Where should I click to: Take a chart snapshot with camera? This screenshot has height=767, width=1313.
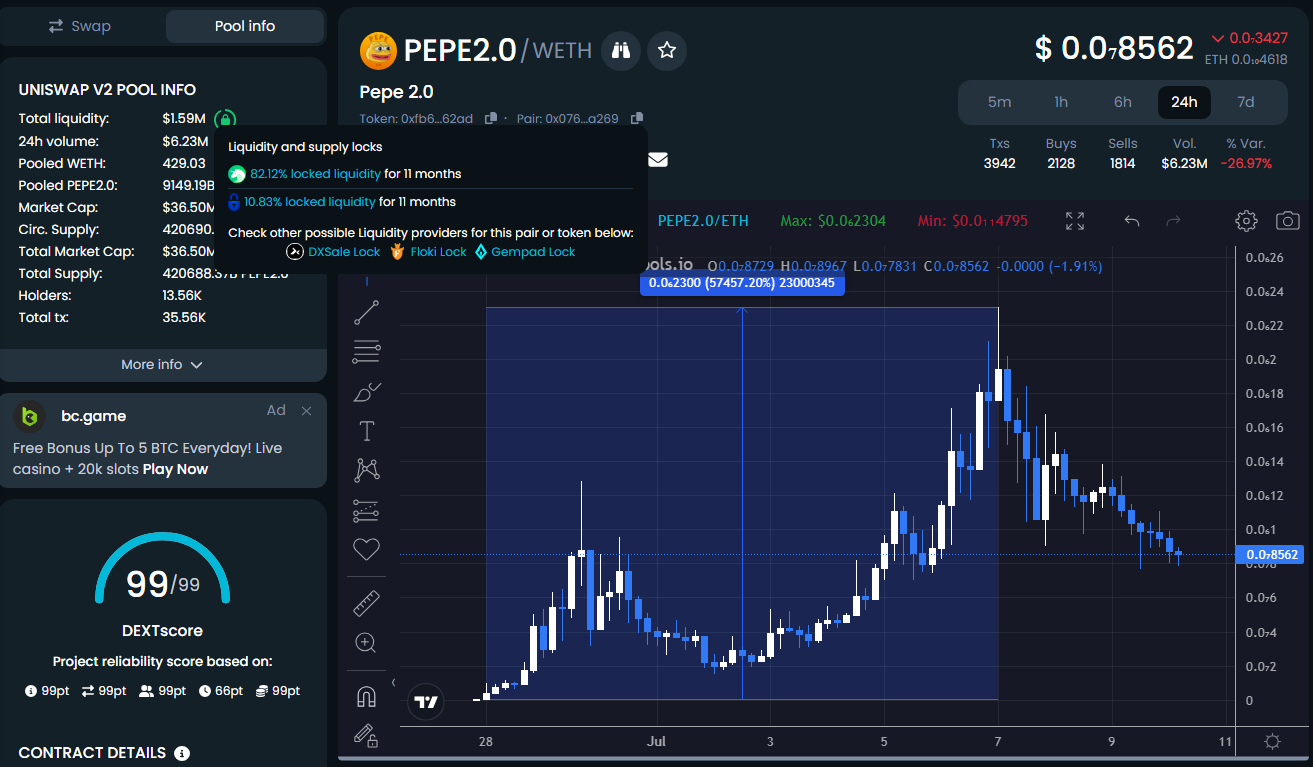point(1288,221)
